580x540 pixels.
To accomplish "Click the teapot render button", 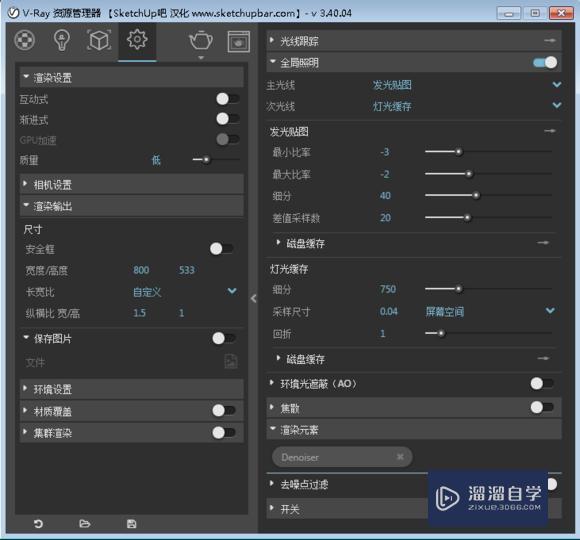I will pos(200,40).
